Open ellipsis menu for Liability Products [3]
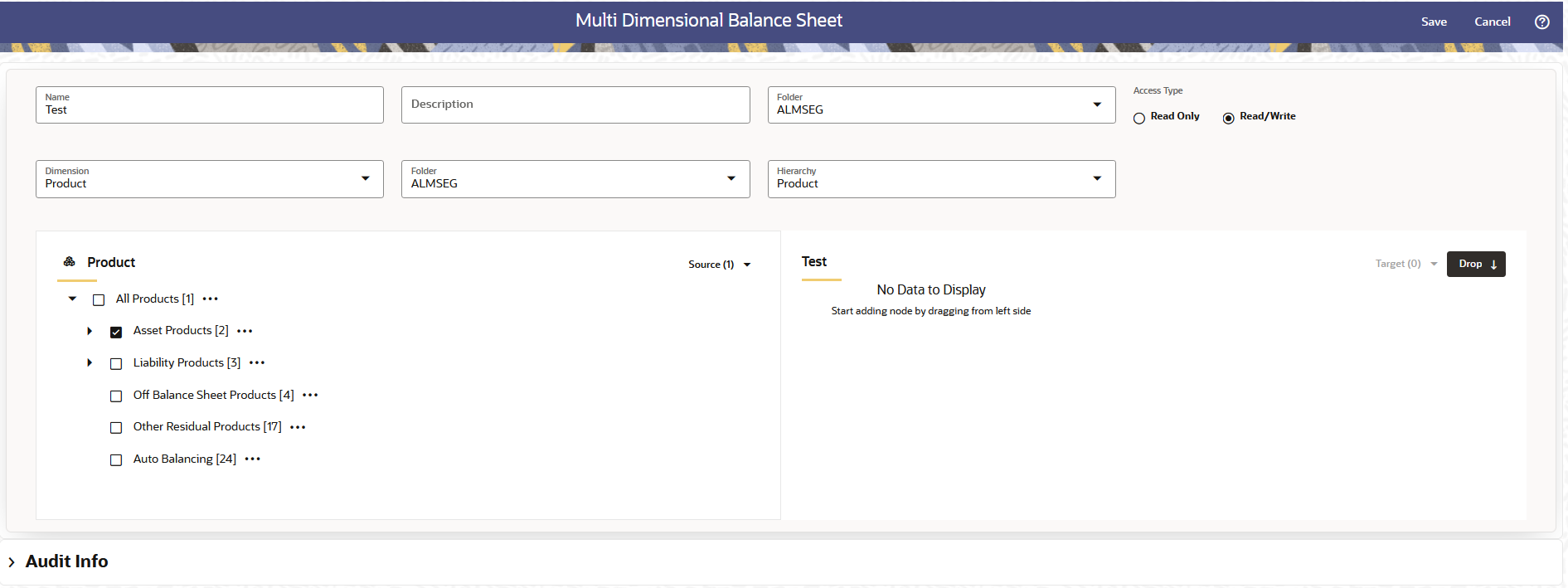The height and width of the screenshot is (588, 1568). [x=257, y=362]
